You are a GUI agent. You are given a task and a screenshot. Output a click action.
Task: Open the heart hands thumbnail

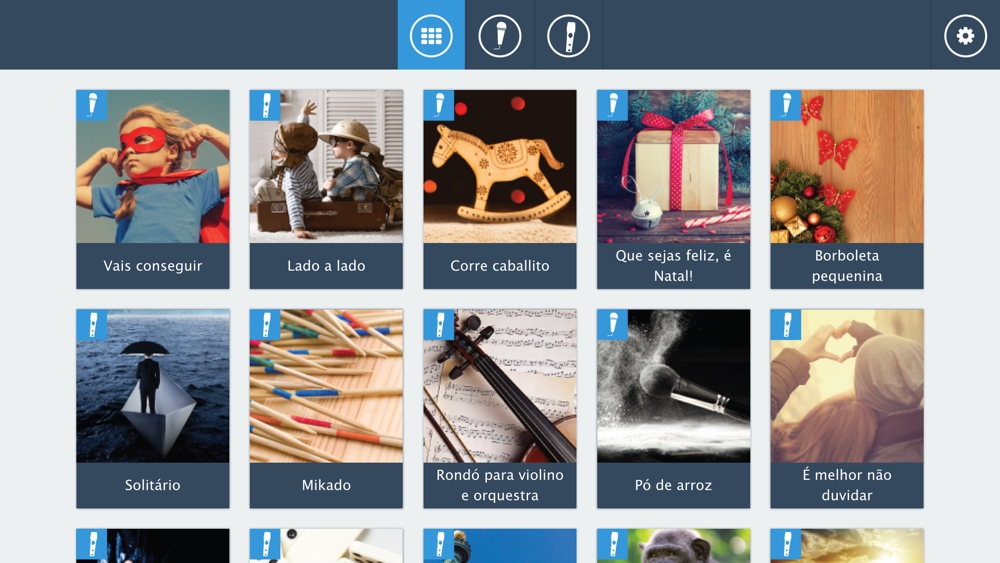(847, 386)
